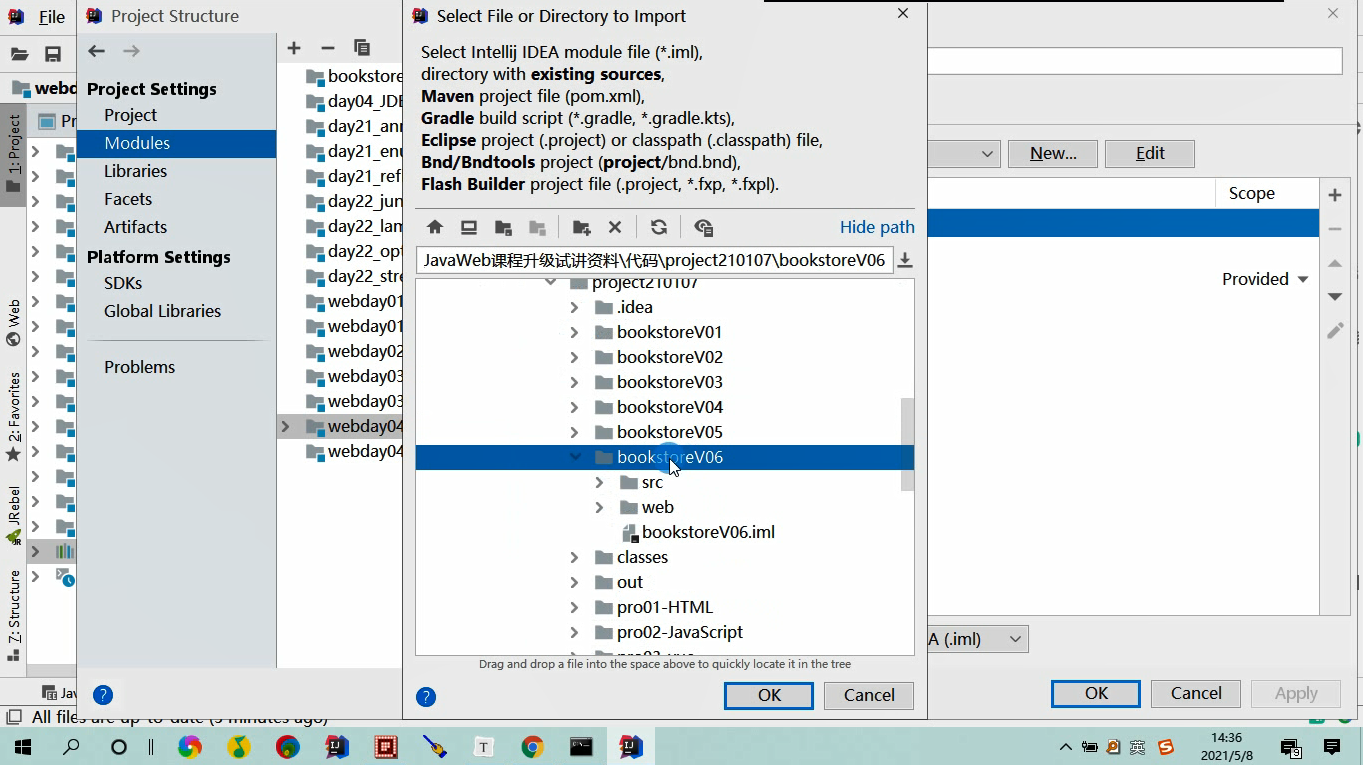Copy module icon above module list
Viewport: 1363px width, 765px height.
click(x=362, y=48)
